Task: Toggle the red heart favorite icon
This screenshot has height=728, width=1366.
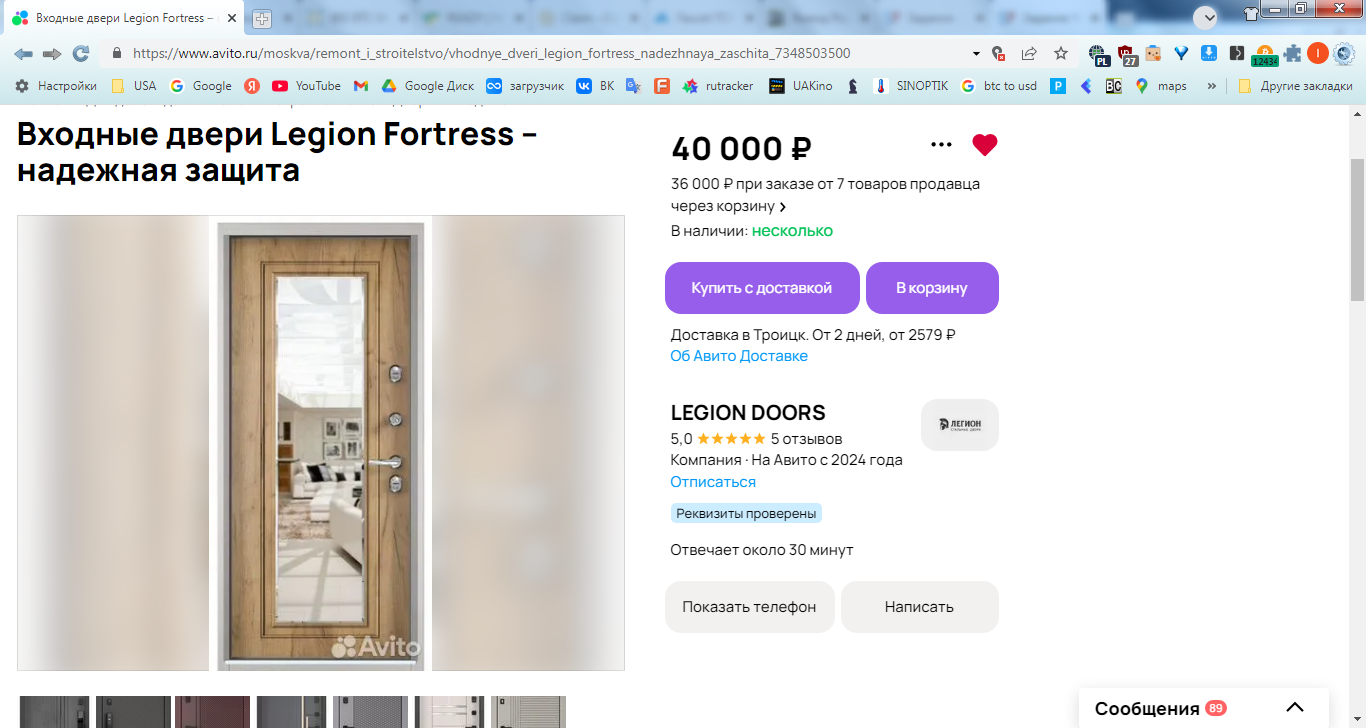Action: 985,145
